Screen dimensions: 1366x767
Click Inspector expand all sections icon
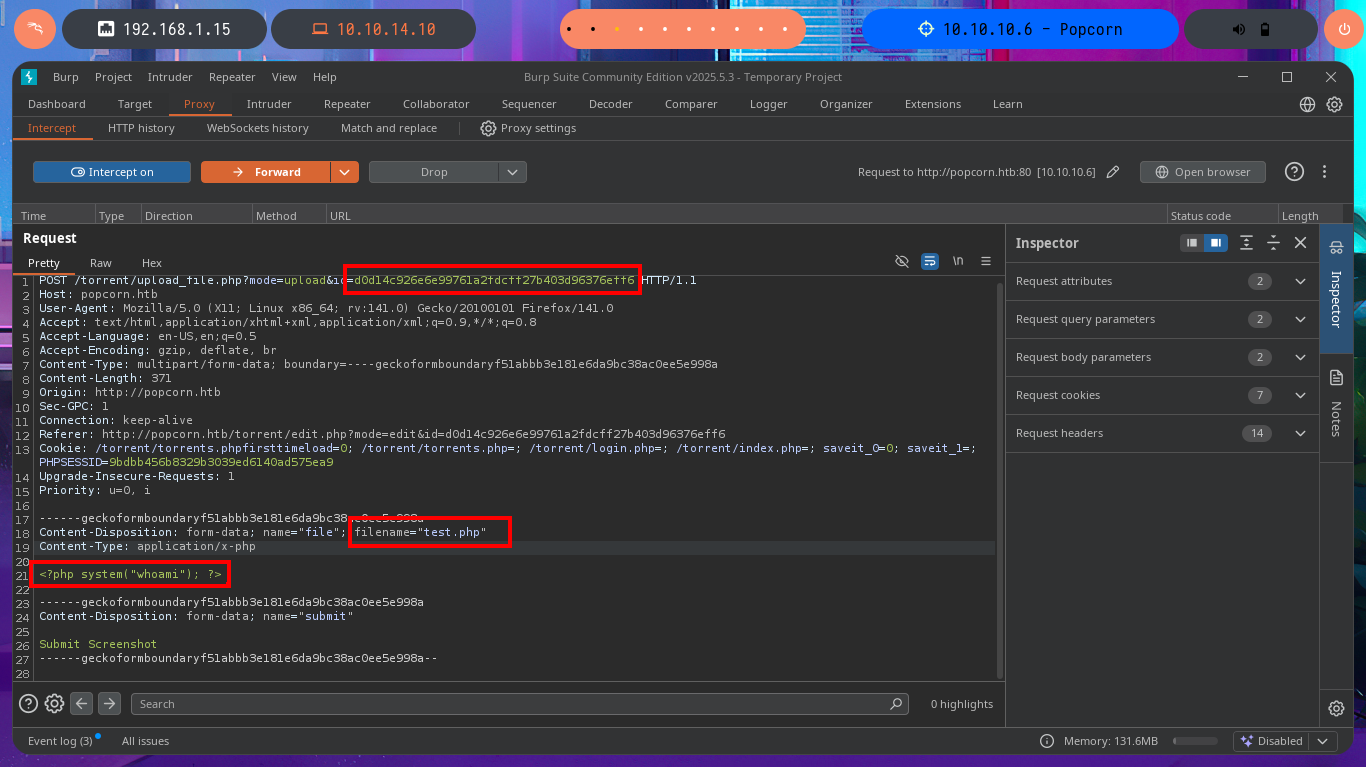click(1246, 243)
